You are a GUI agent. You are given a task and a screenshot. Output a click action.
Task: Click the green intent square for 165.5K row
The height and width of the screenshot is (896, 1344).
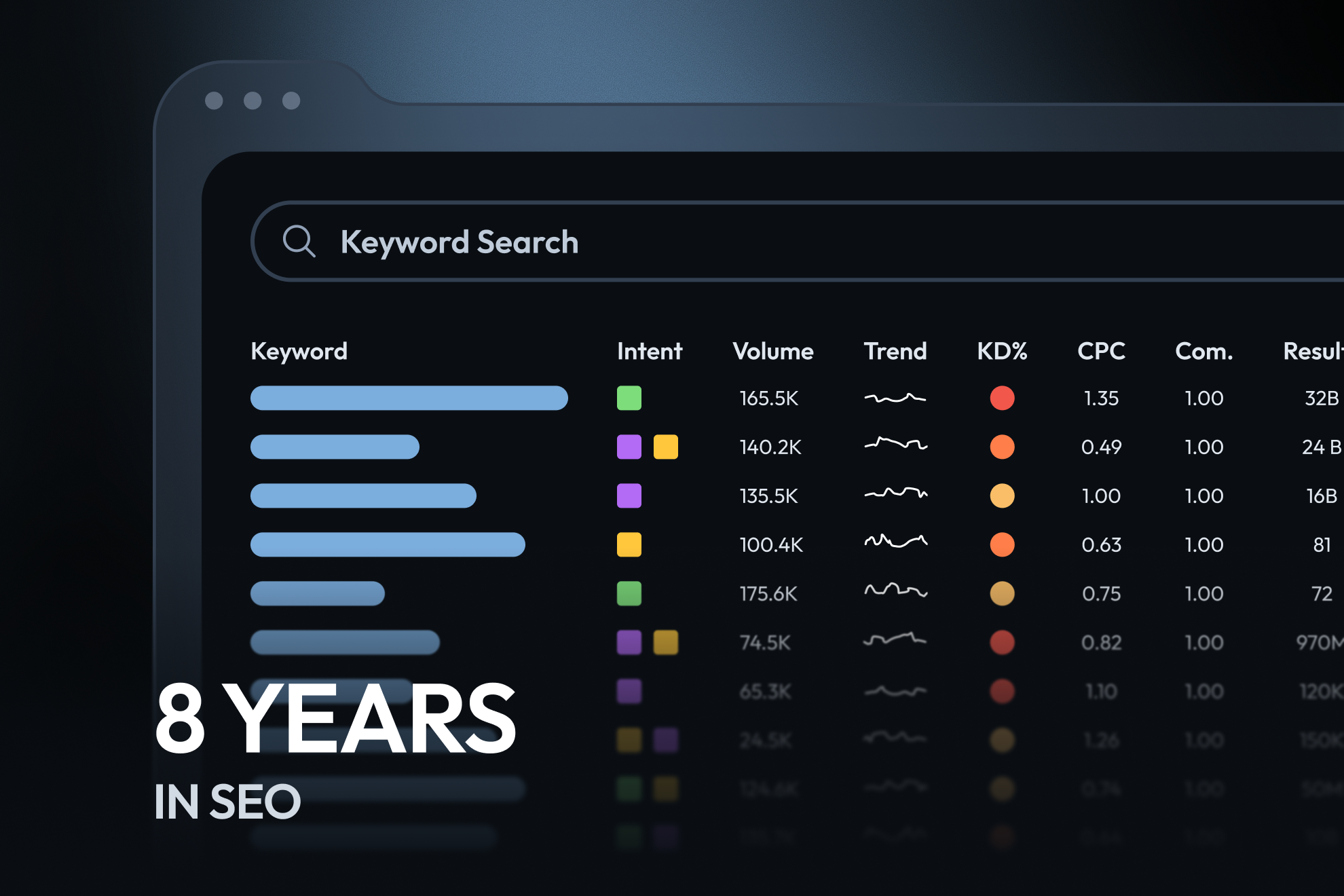[x=629, y=398]
